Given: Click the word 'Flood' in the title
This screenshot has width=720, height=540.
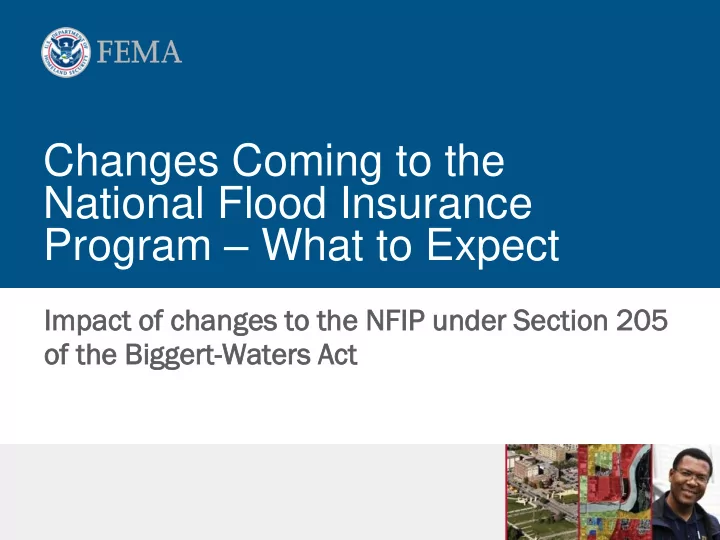Looking at the screenshot, I should tap(272, 202).
